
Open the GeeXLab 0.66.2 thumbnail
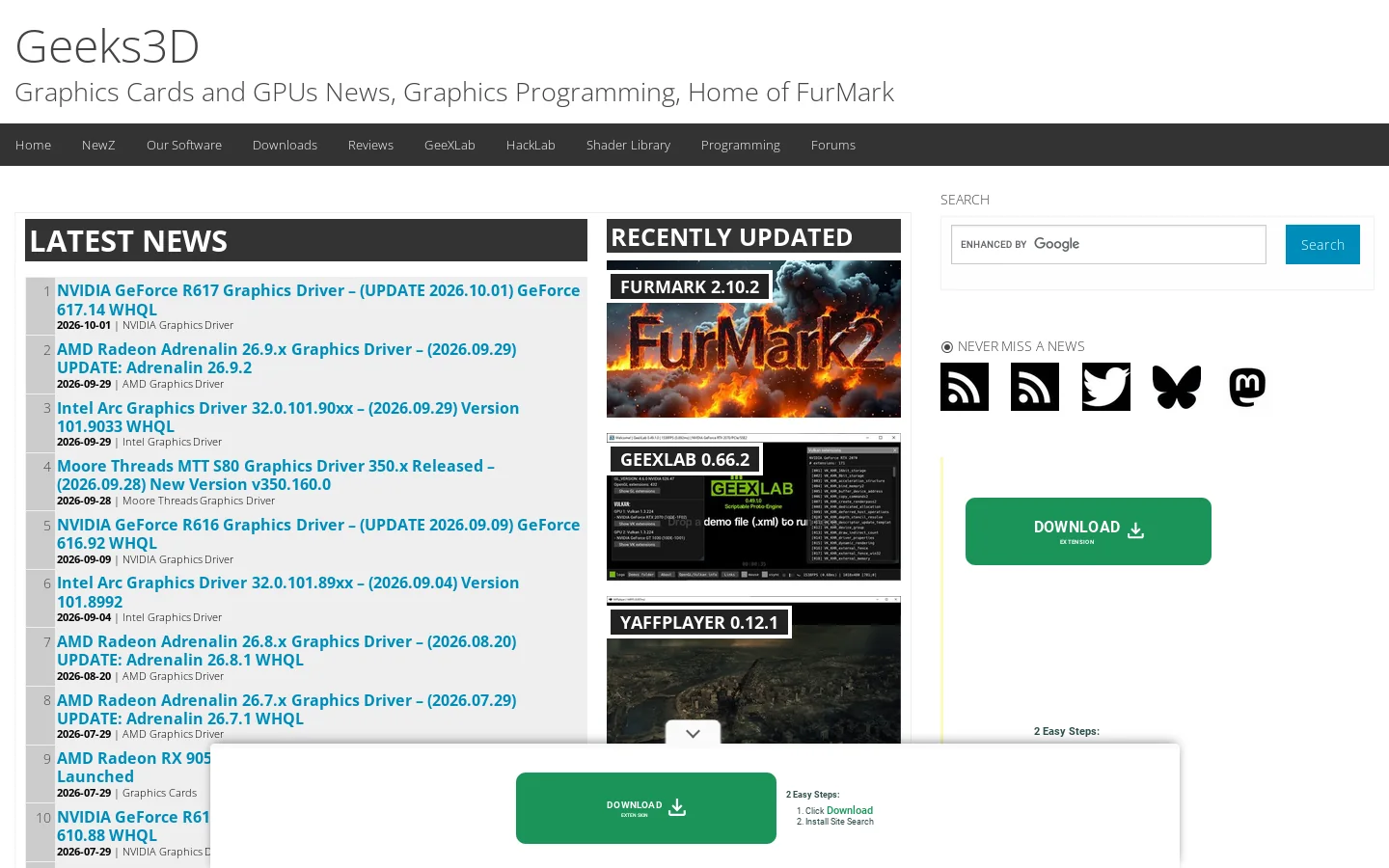pos(753,506)
